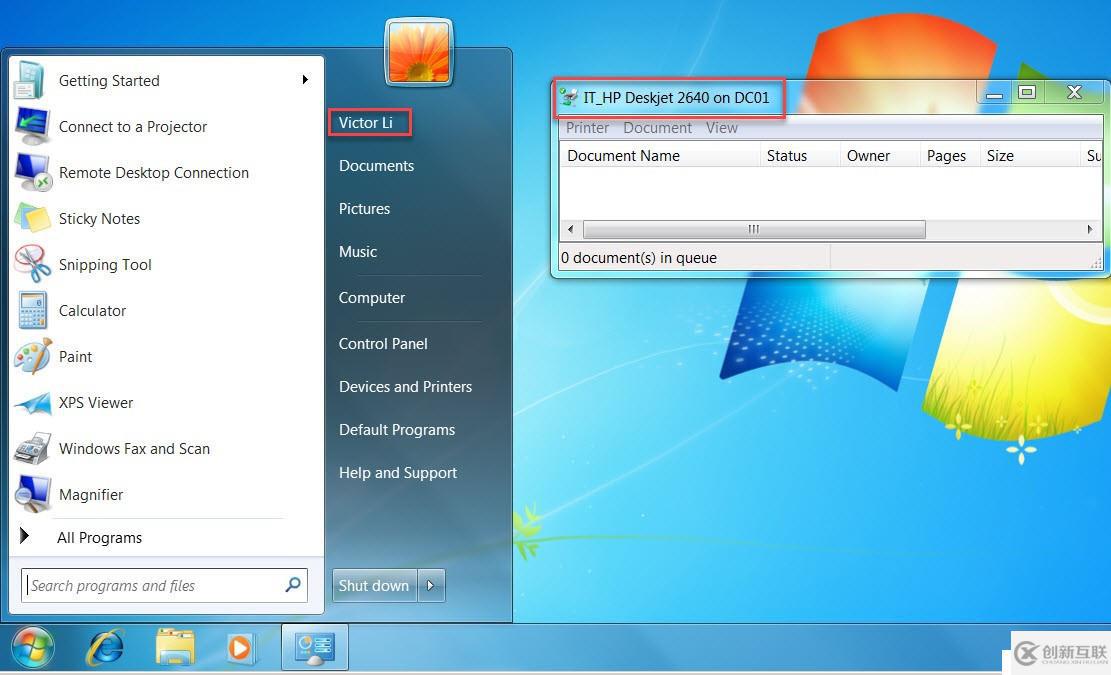Maximize the IT_HP Deskjet 2640 window
The width and height of the screenshot is (1111, 675).
(1027, 92)
